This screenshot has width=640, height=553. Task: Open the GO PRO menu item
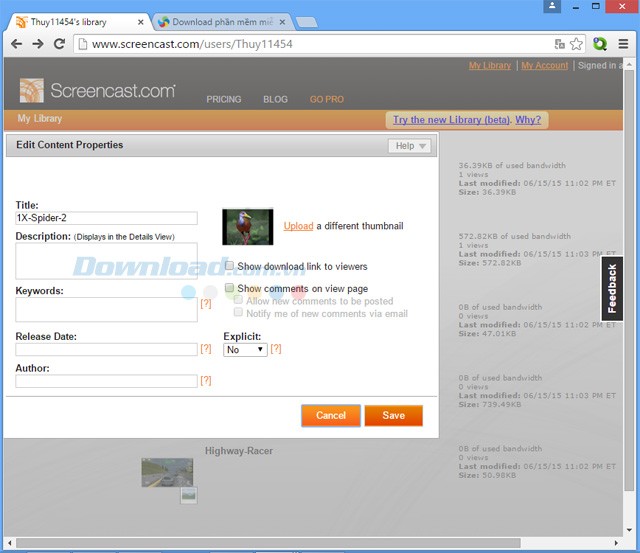tap(327, 99)
